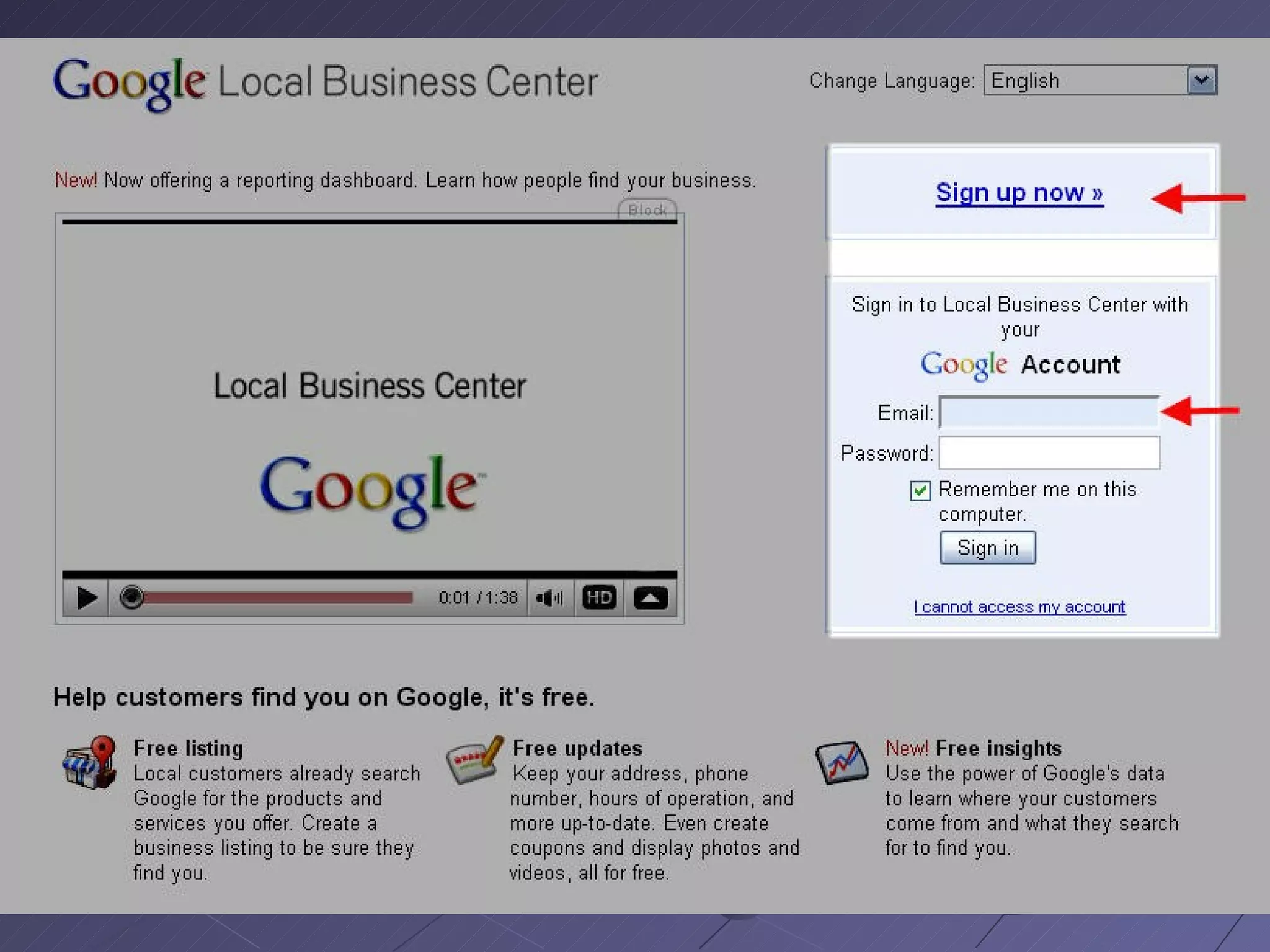
Task: Mute the video volume icon
Action: (x=549, y=597)
